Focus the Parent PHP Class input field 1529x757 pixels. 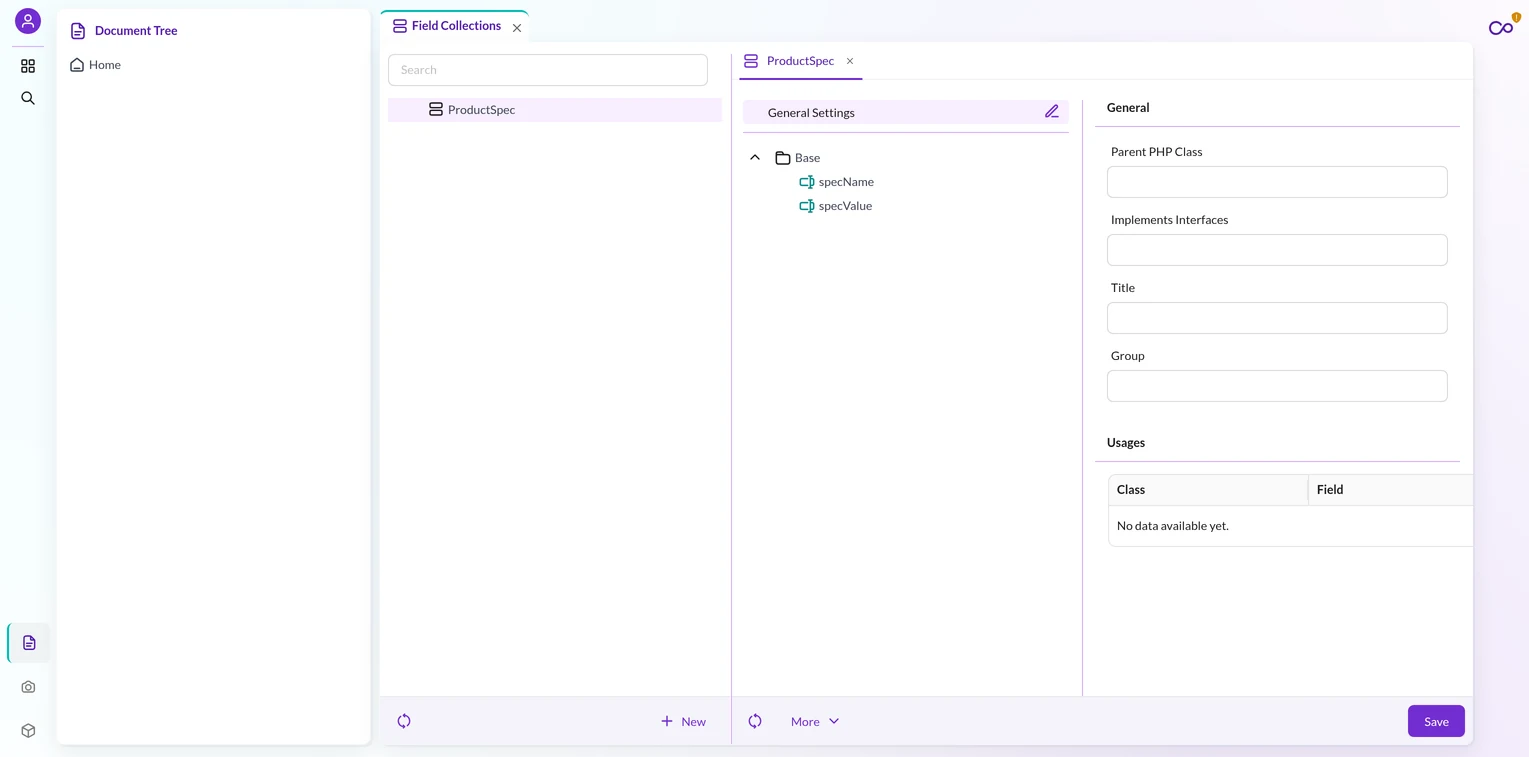coord(1277,182)
